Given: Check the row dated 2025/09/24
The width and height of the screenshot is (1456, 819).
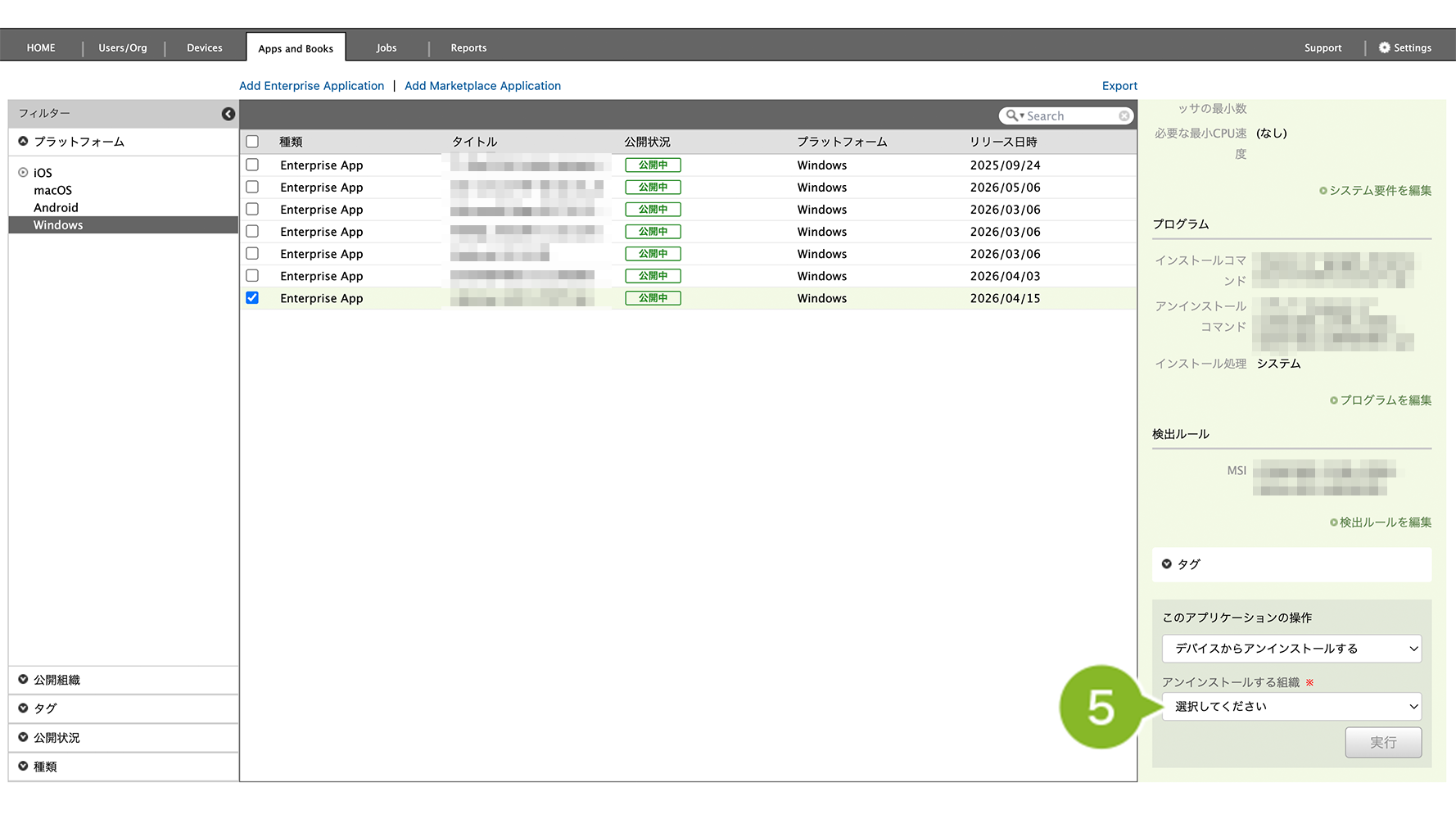Looking at the screenshot, I should pyautogui.click(x=252, y=165).
